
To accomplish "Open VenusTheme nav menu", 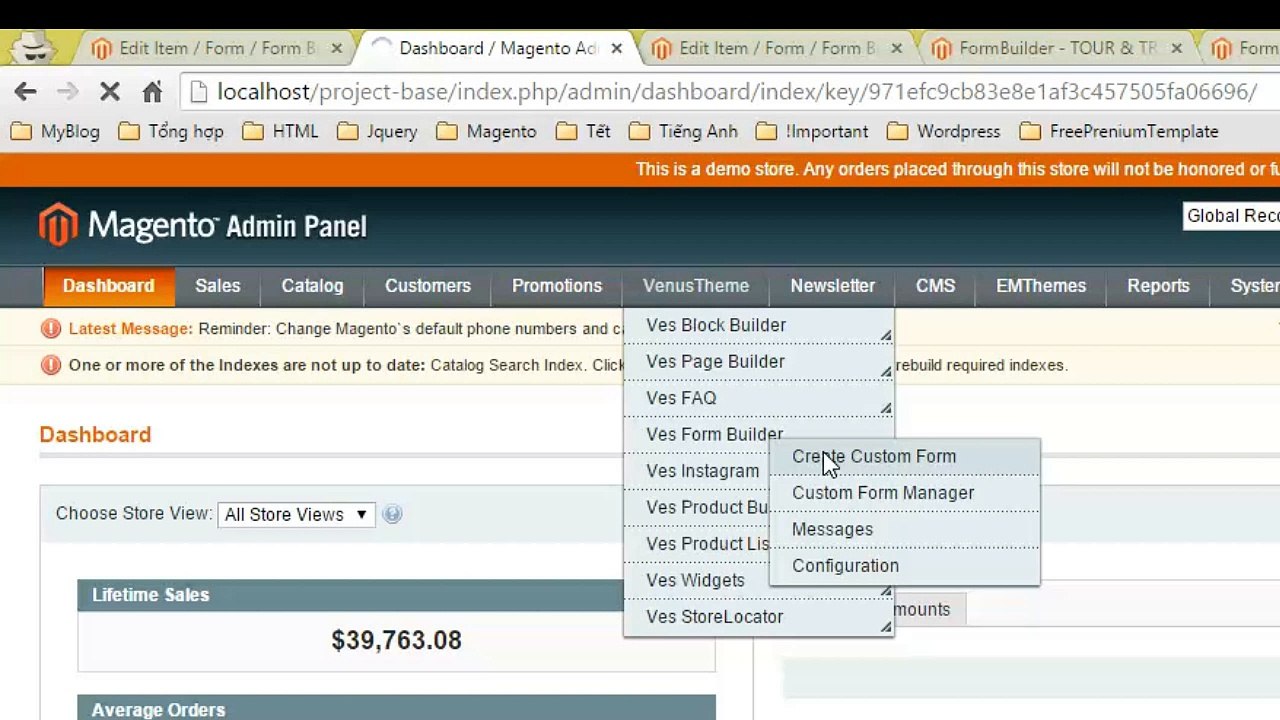I will tap(696, 286).
